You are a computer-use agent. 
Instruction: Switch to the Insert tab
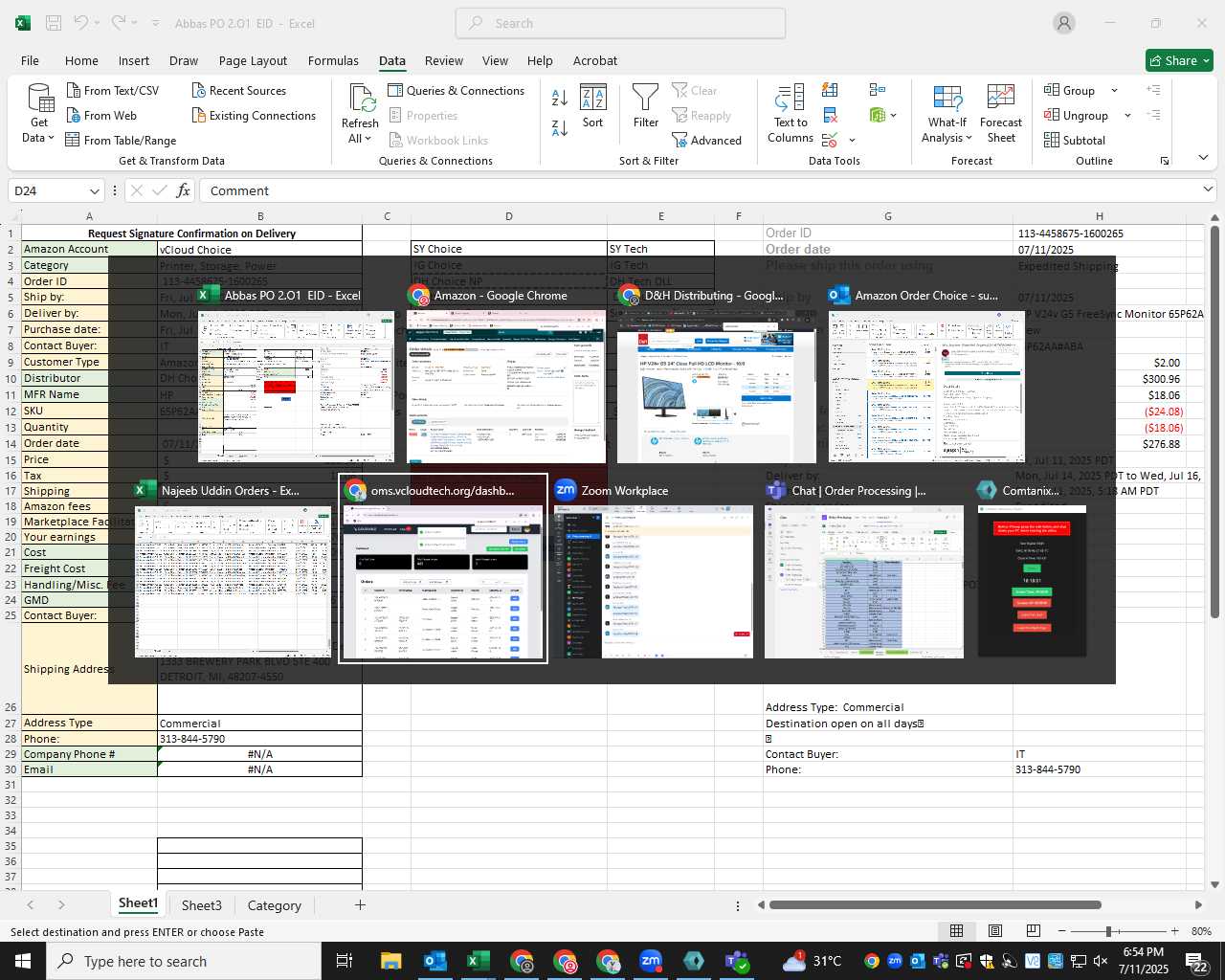[134, 60]
